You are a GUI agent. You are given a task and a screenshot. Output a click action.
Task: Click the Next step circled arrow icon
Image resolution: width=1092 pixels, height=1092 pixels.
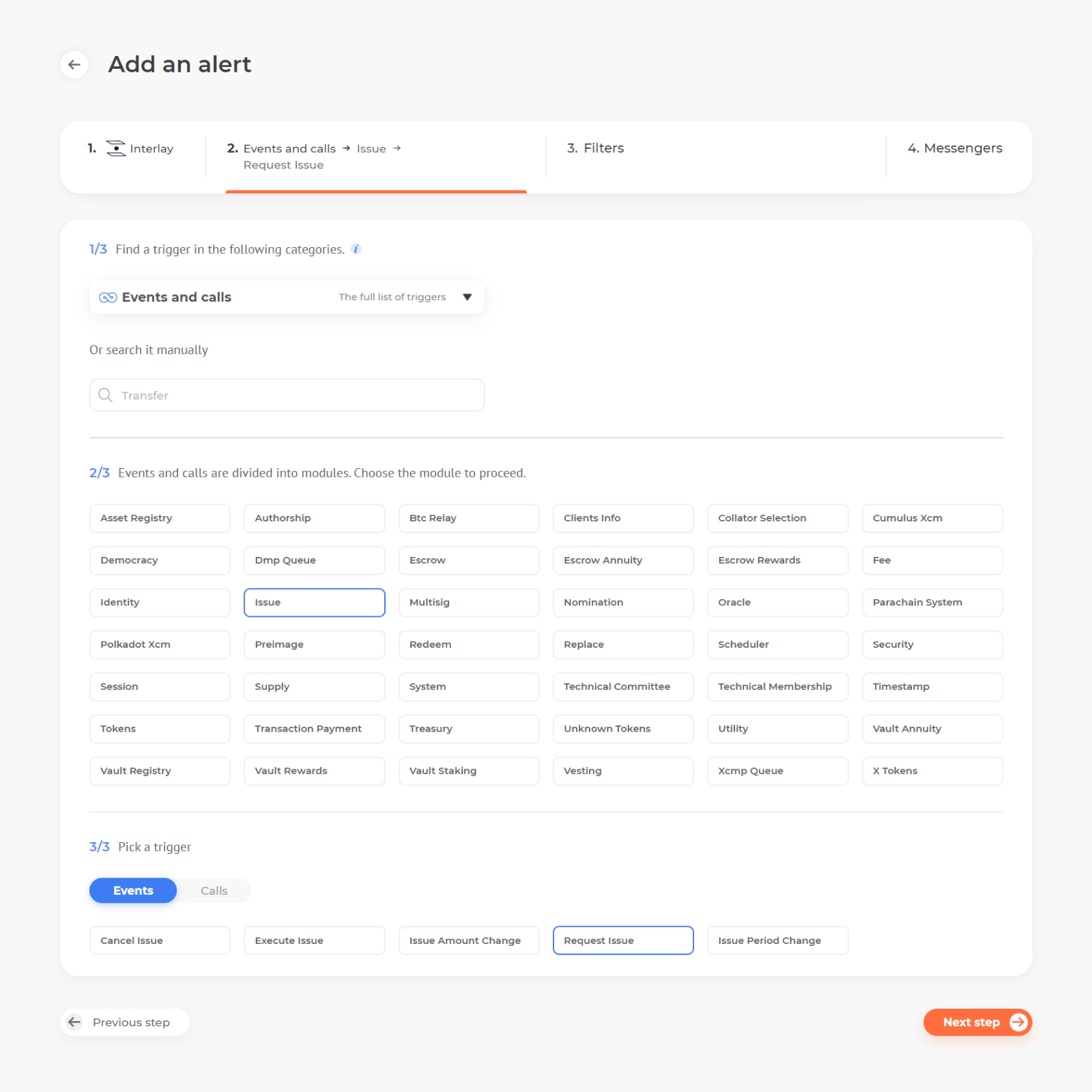coord(1018,1022)
